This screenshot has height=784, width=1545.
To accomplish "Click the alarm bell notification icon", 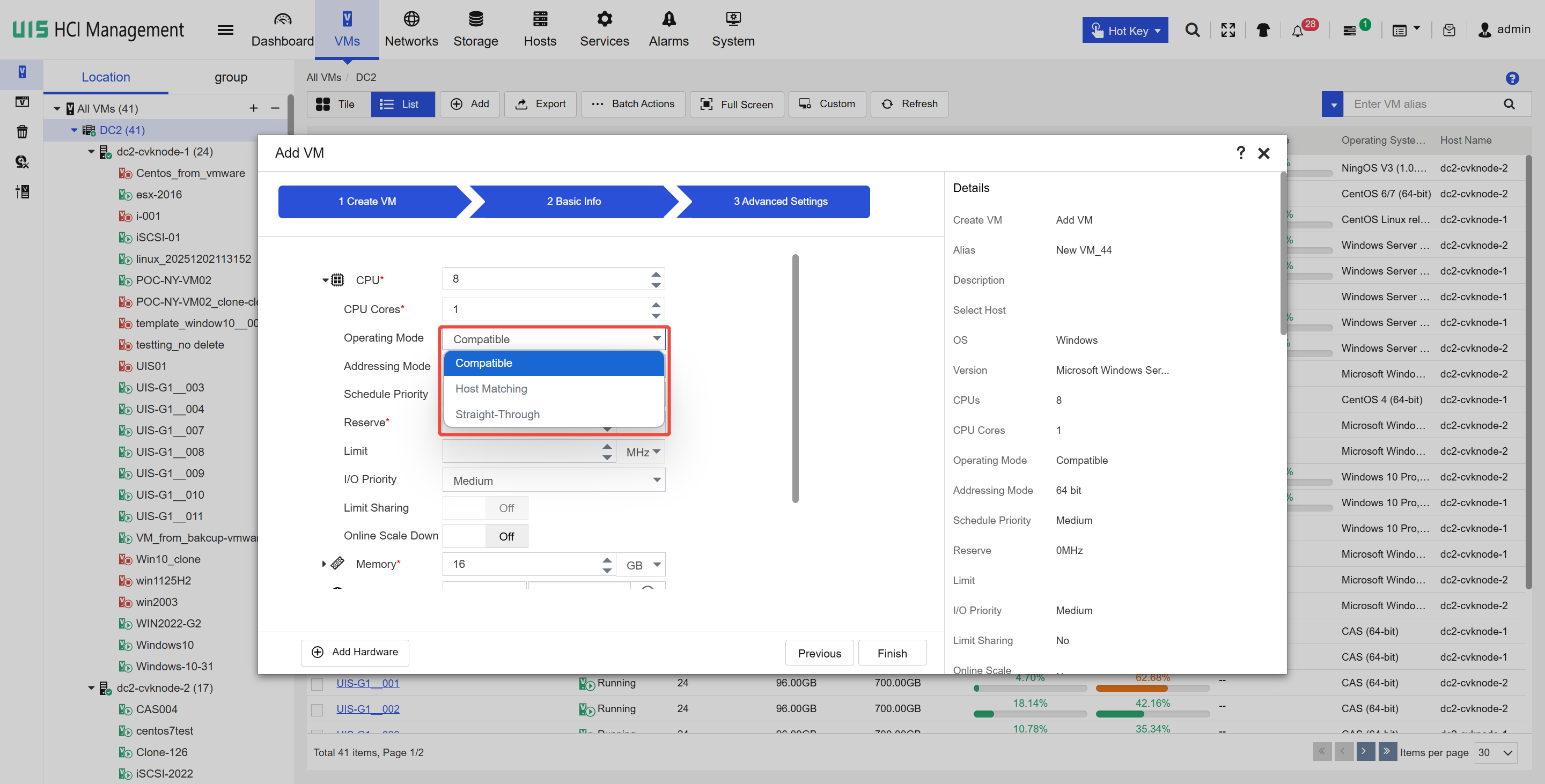I will [1297, 31].
